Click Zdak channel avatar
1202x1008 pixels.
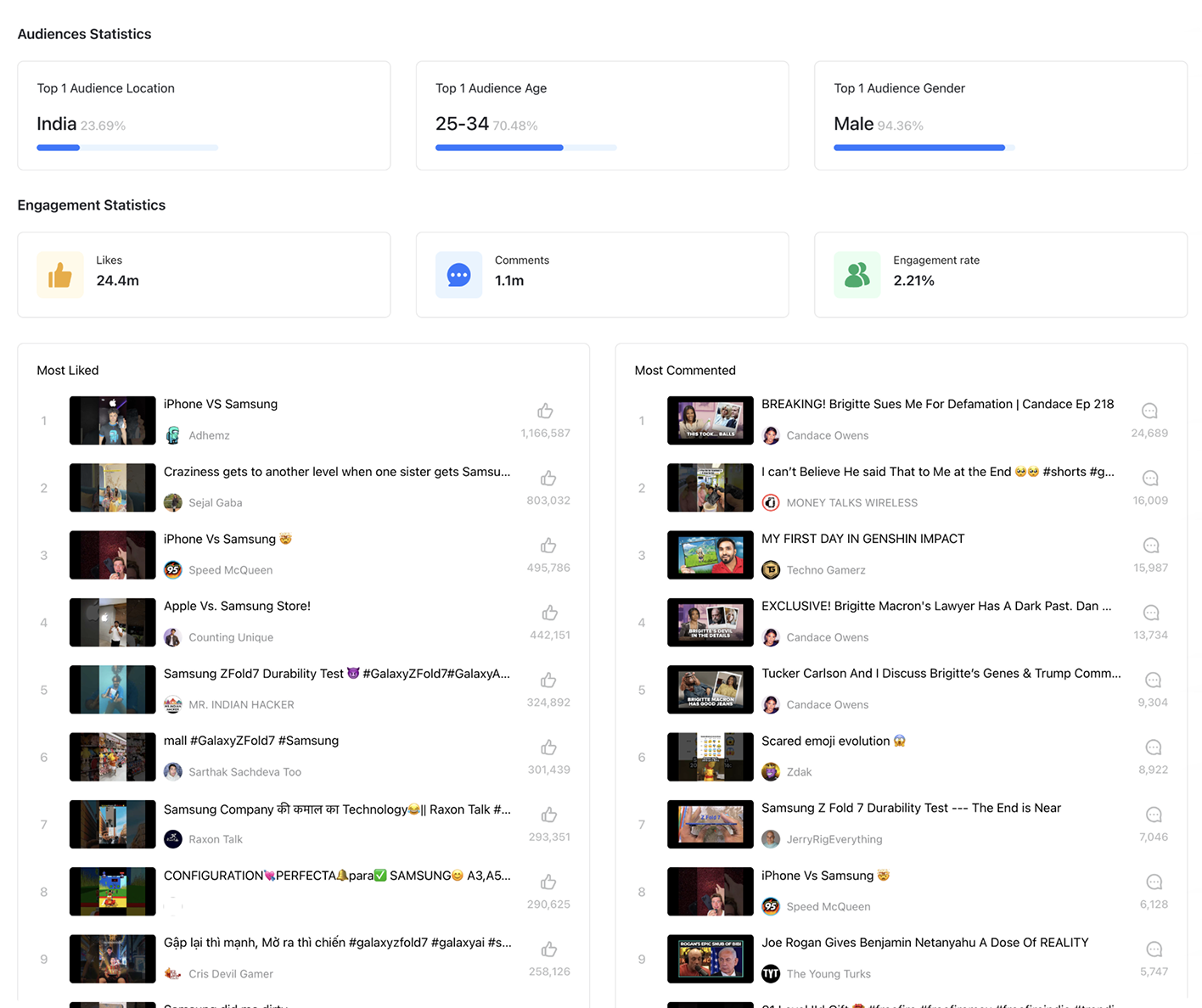point(771,771)
